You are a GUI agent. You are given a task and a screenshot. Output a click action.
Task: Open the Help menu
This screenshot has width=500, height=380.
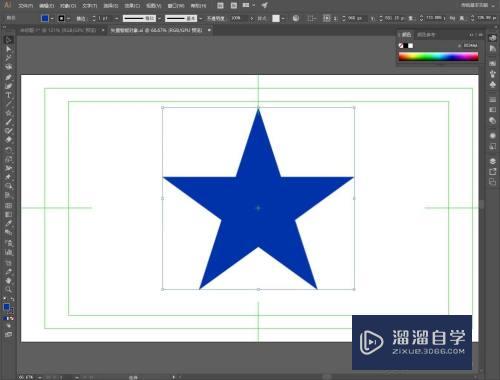tap(198, 6)
